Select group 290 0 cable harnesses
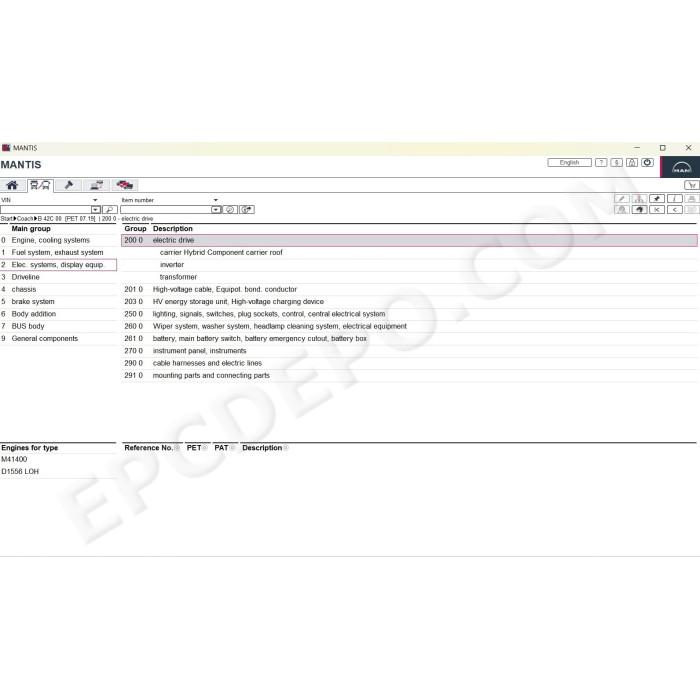The height and width of the screenshot is (700, 700). (x=409, y=363)
